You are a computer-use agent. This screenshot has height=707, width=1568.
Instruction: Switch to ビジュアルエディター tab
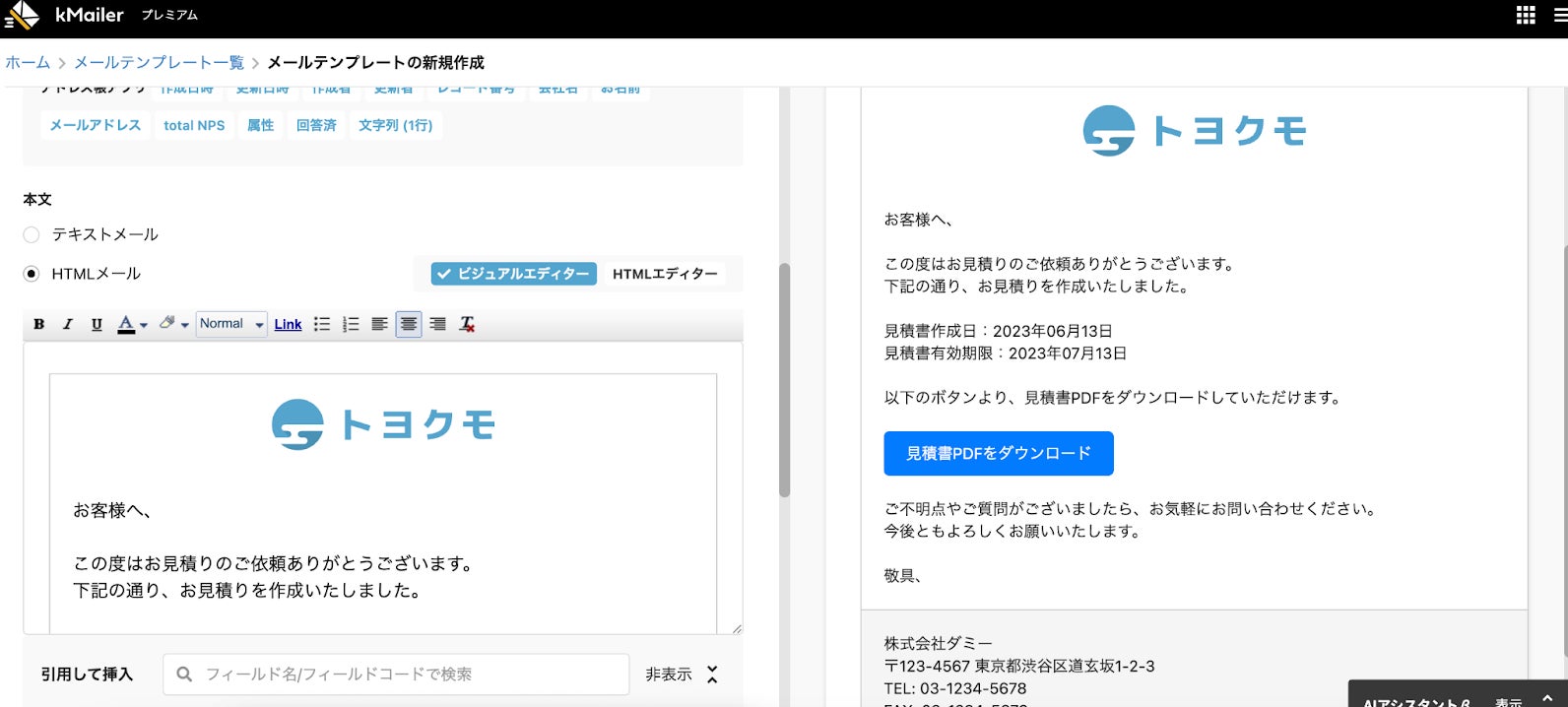pos(514,274)
